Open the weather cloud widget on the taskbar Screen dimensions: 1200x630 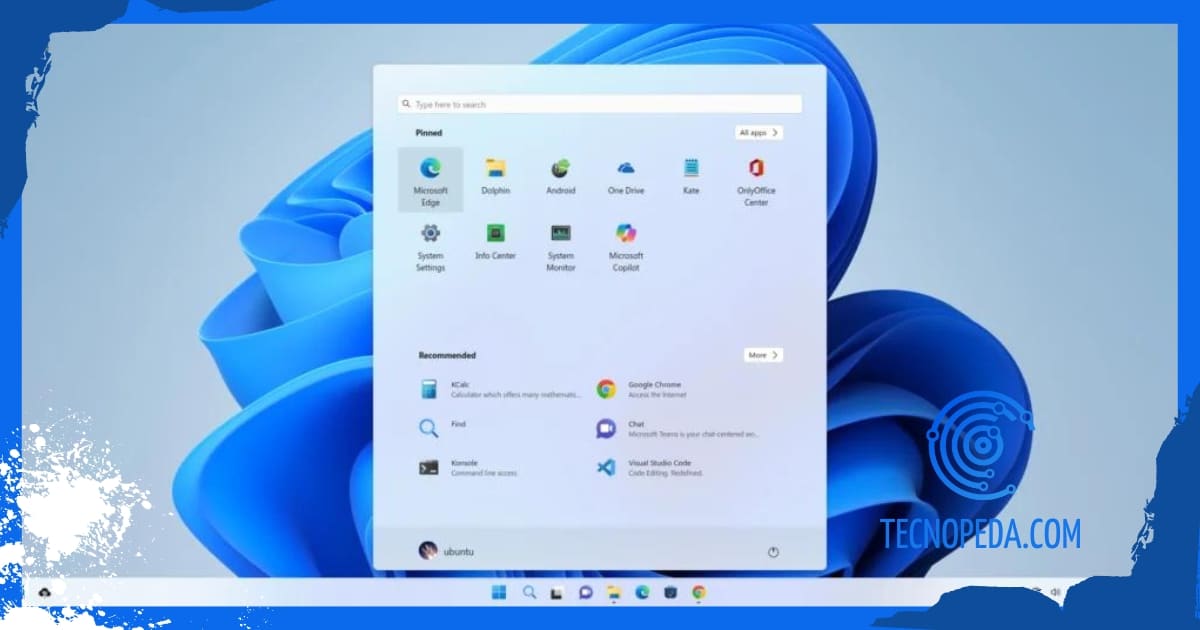(x=44, y=593)
